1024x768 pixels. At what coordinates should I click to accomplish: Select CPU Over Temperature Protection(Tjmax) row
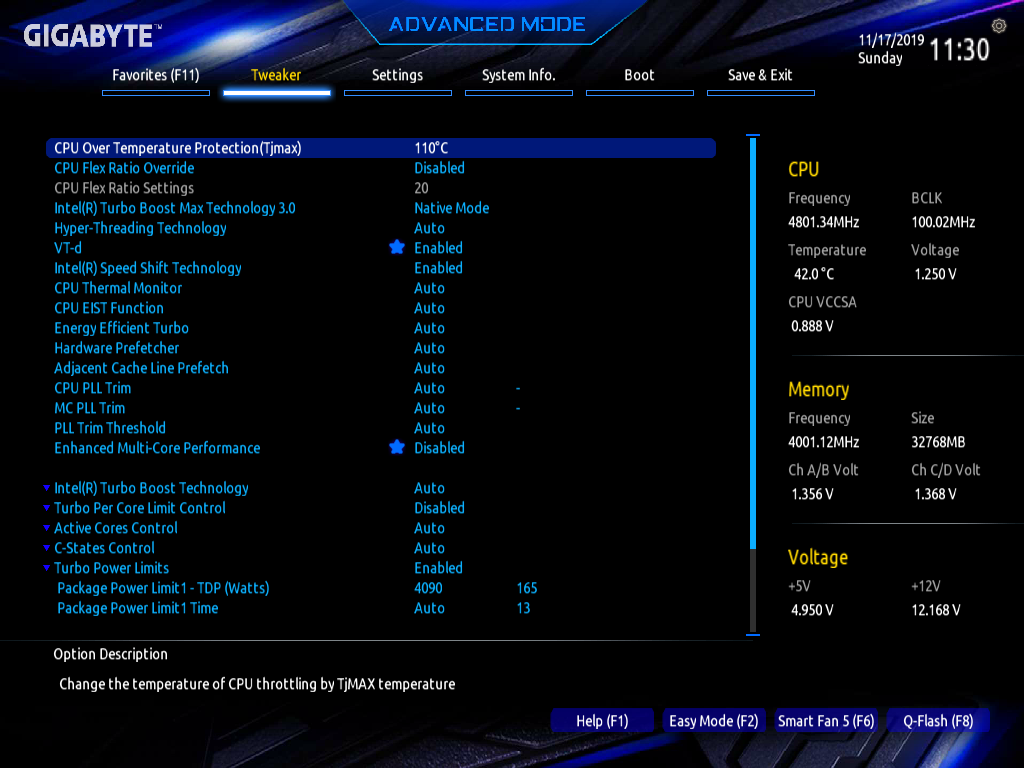[381, 148]
